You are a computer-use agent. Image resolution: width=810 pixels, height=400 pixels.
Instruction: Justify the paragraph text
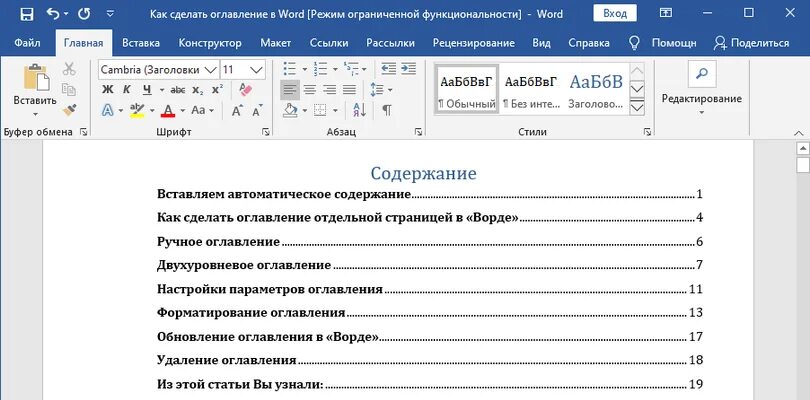(350, 90)
